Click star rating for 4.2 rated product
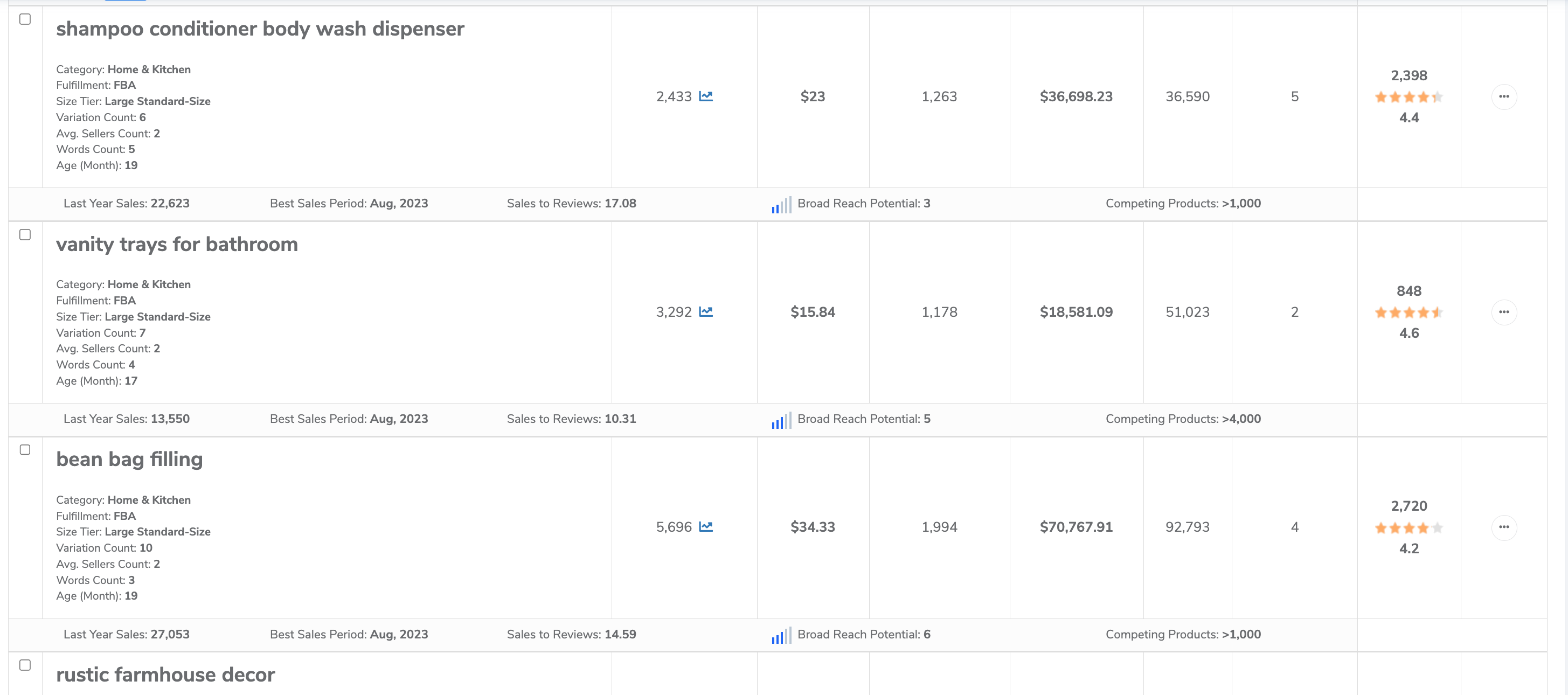The height and width of the screenshot is (695, 1568). tap(1409, 527)
